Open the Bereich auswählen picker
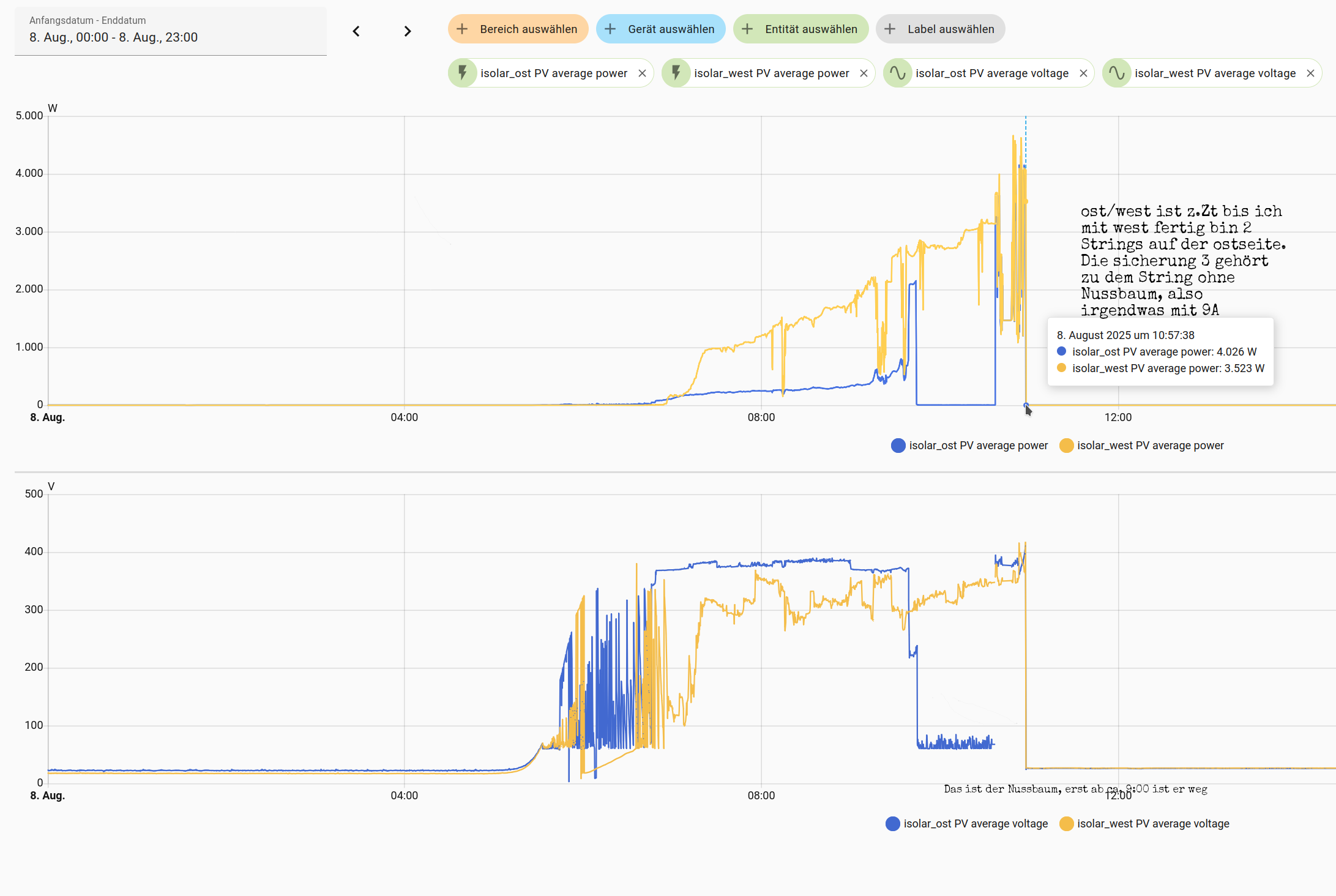The height and width of the screenshot is (896, 1336). pos(518,29)
